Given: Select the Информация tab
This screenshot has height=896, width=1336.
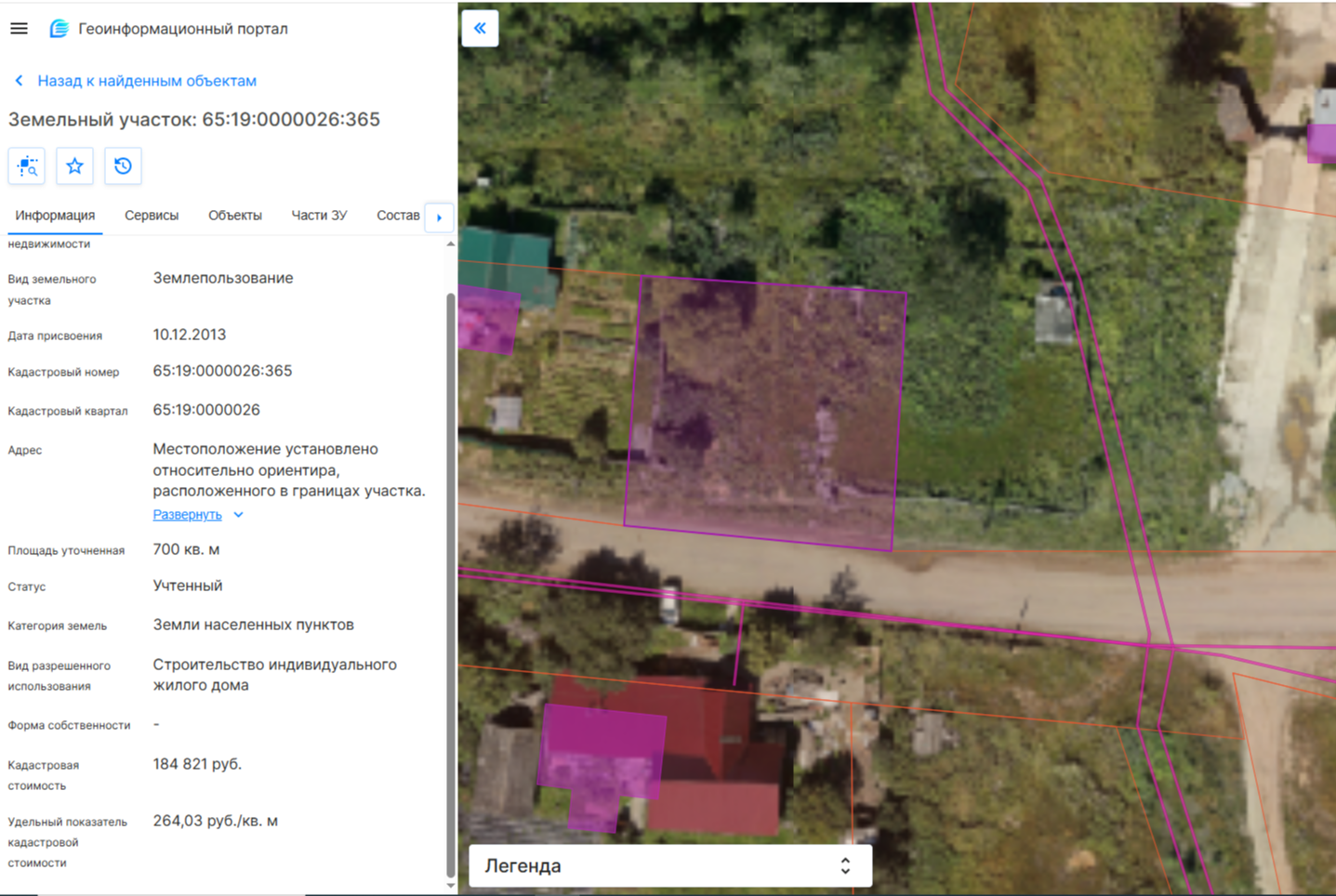Looking at the screenshot, I should (x=55, y=216).
